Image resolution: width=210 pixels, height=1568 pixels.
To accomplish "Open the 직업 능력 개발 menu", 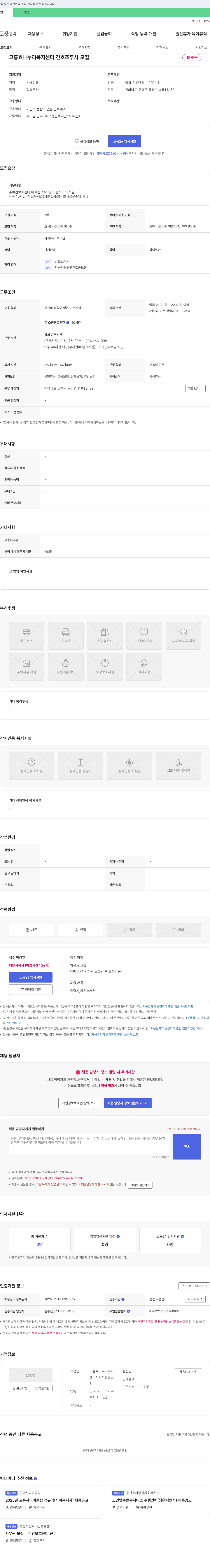I will [144, 34].
